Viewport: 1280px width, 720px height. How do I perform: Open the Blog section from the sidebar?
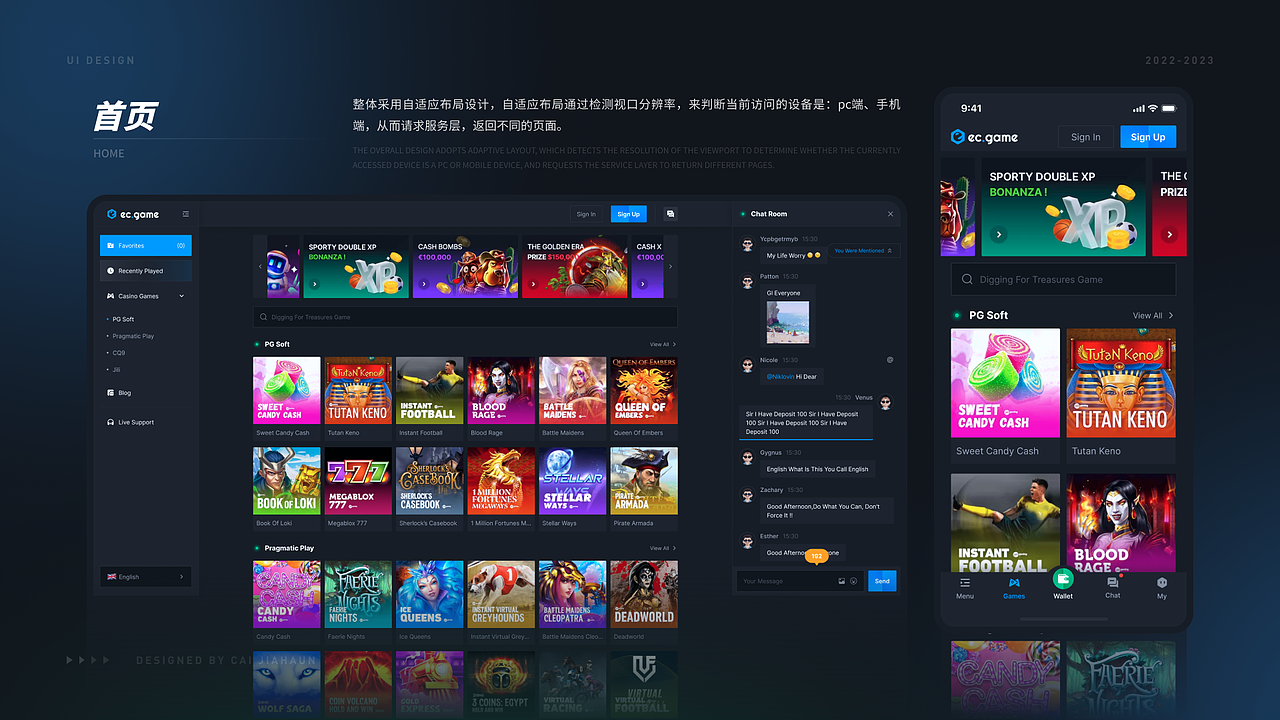point(124,393)
